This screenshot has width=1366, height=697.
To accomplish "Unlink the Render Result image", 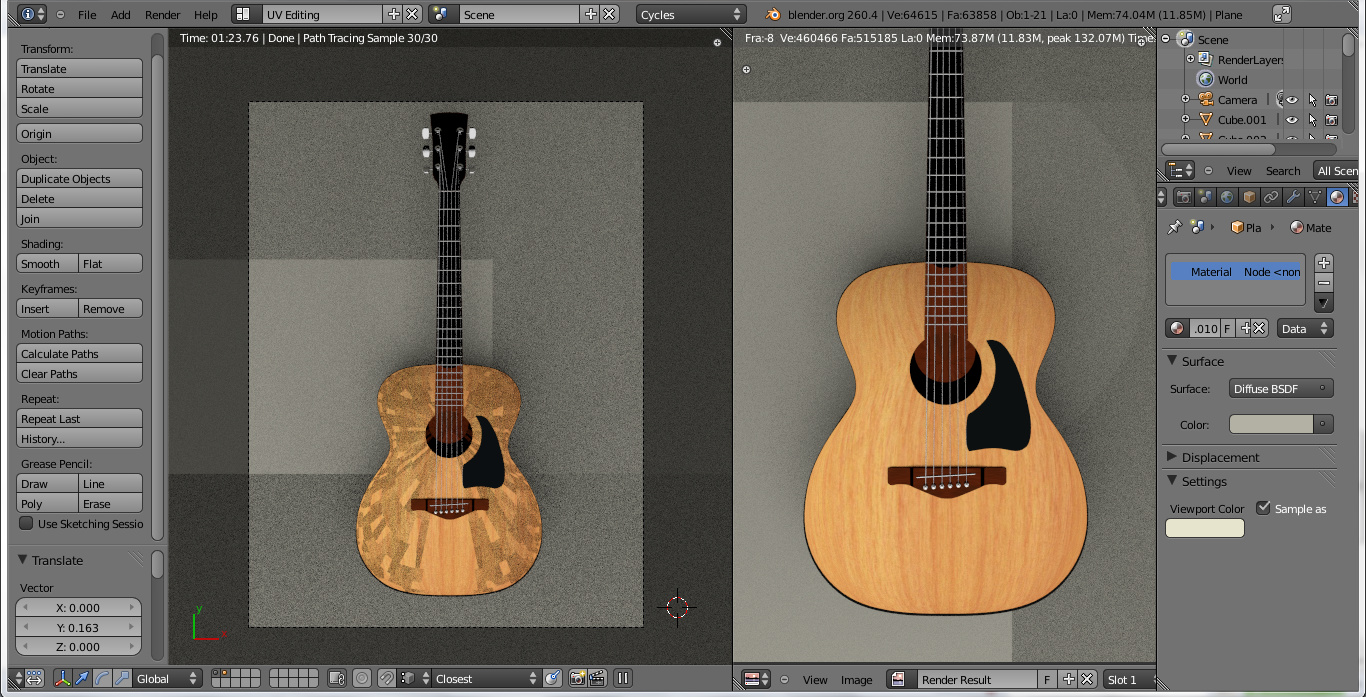I will pyautogui.click(x=1087, y=679).
